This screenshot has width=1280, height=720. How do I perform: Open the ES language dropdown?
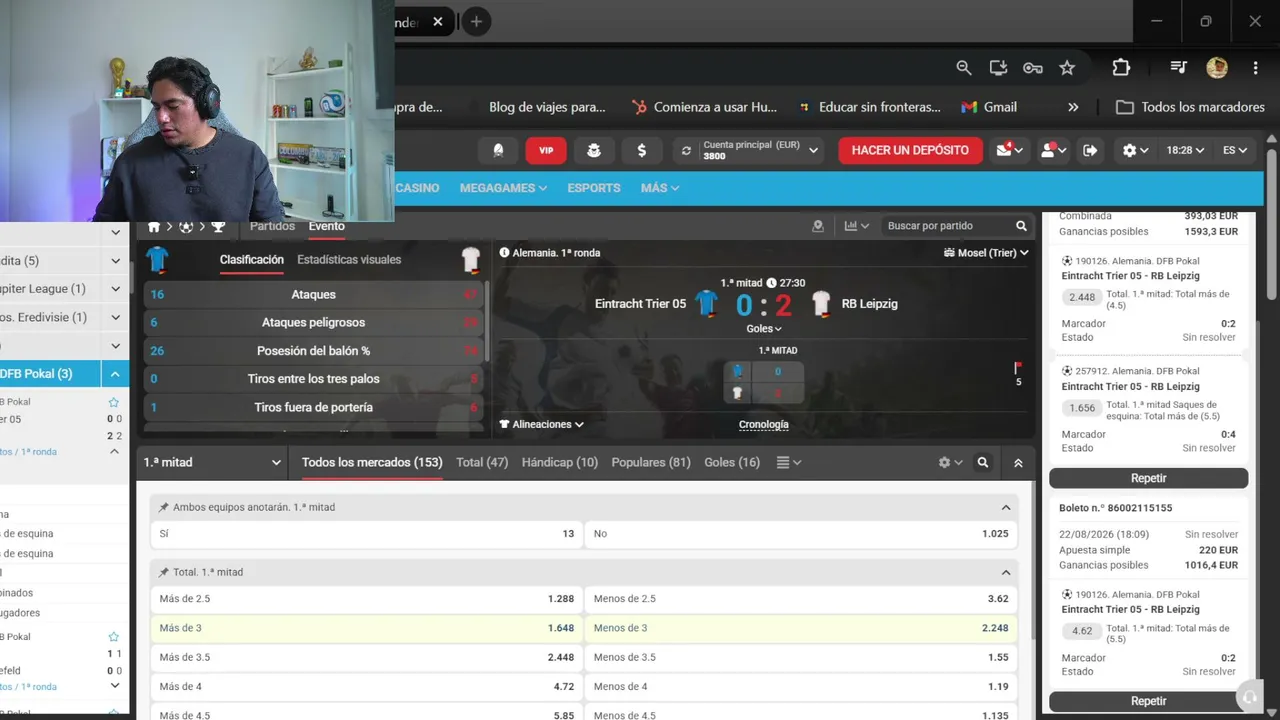(1235, 150)
